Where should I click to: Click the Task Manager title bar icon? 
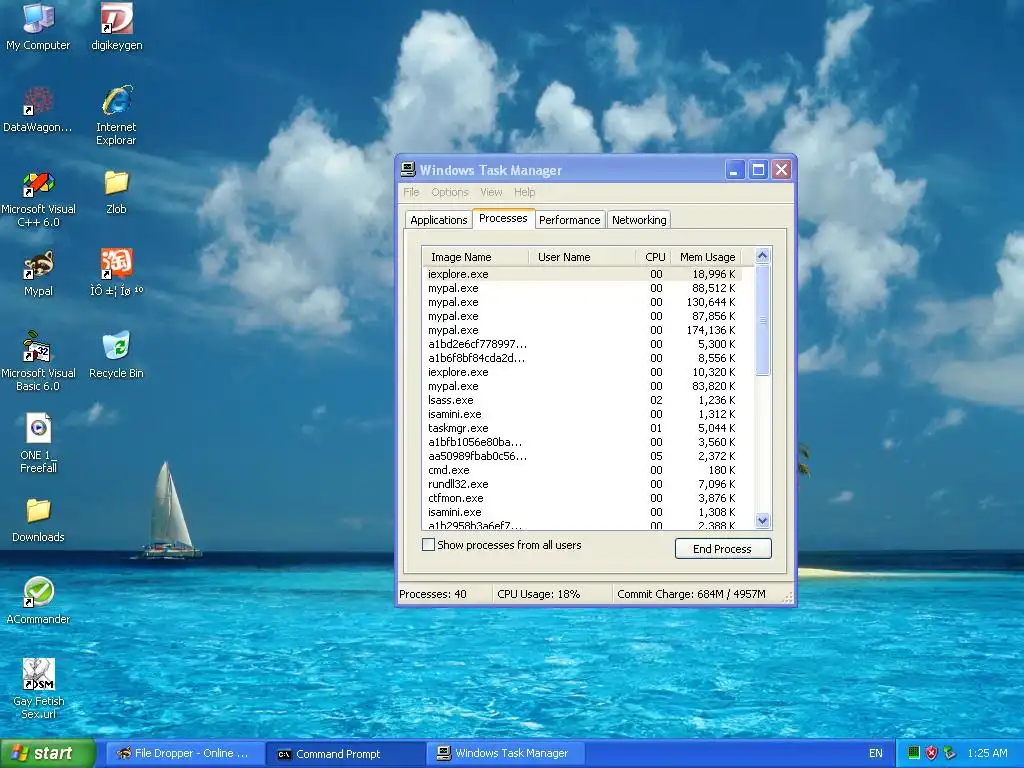click(409, 170)
